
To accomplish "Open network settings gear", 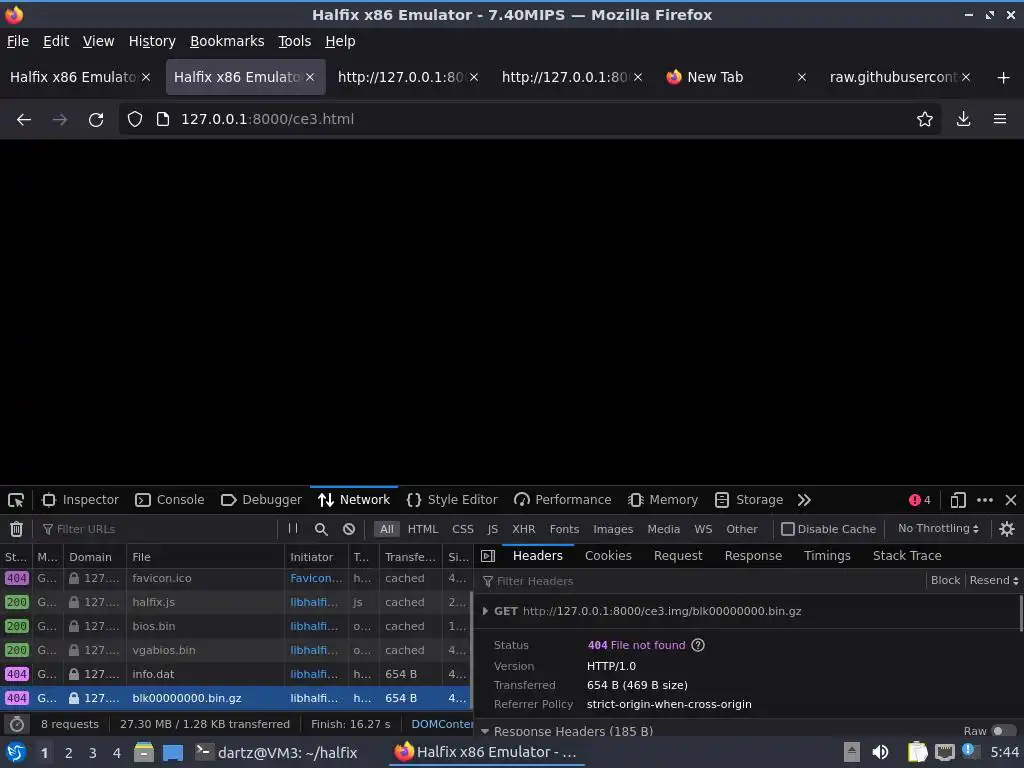I will (1007, 529).
